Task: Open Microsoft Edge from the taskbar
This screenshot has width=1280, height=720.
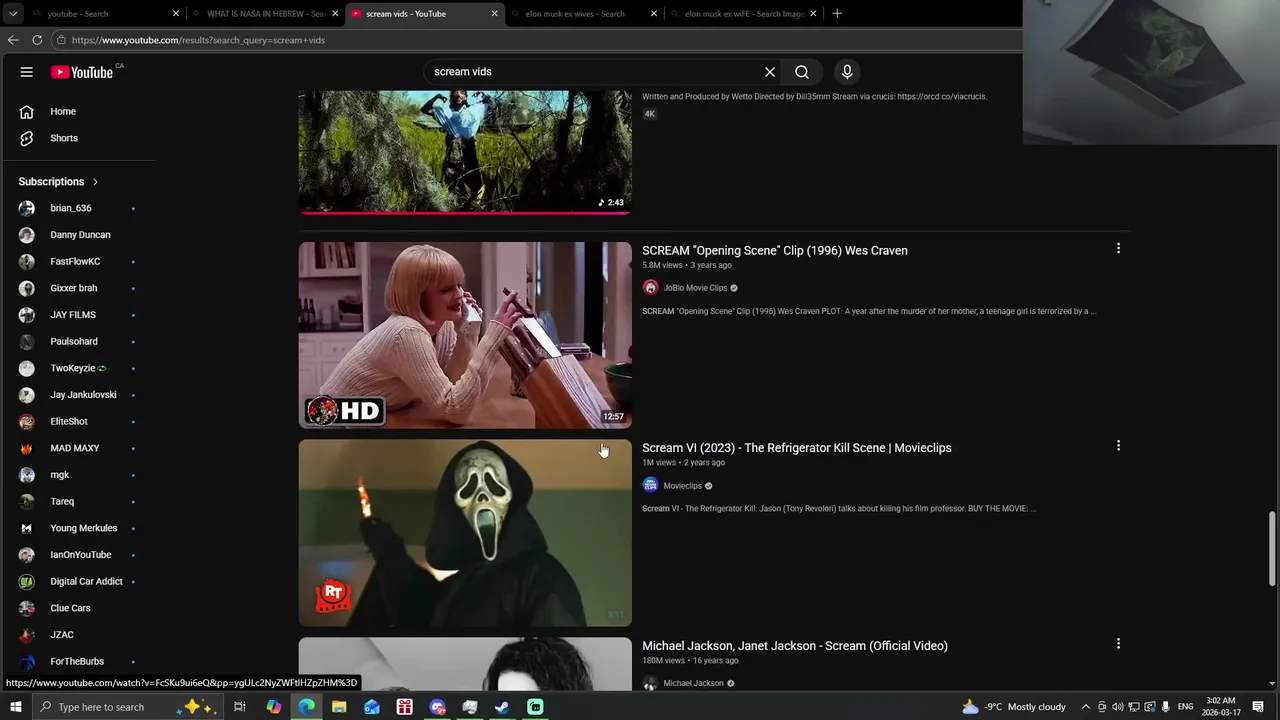Action: 306,707
